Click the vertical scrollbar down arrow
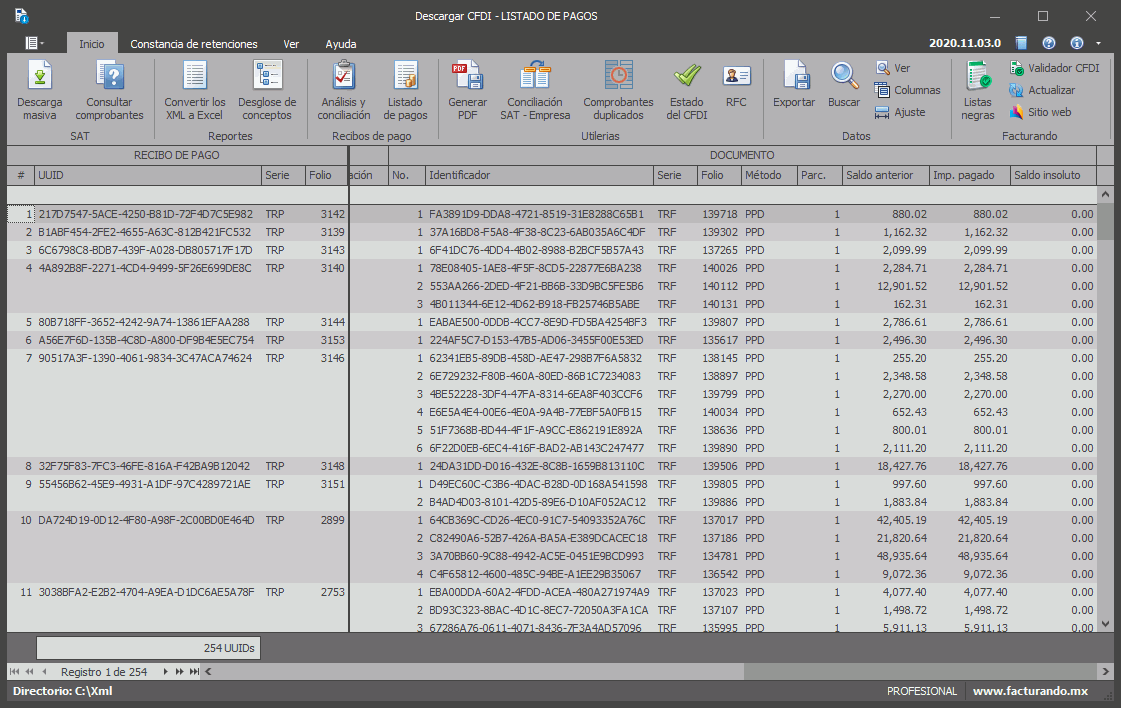 [x=1105, y=623]
